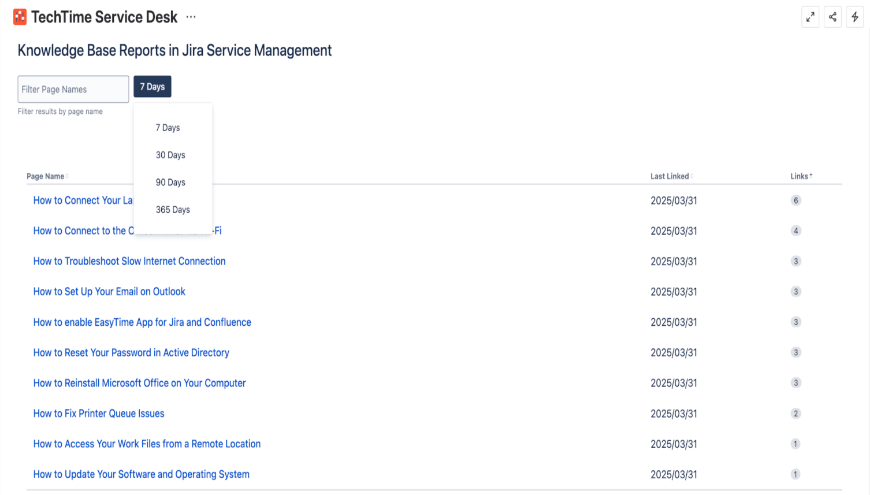Image resolution: width=870 pixels, height=495 pixels.
Task: Focus the Filter Page Names input
Action: point(73,89)
